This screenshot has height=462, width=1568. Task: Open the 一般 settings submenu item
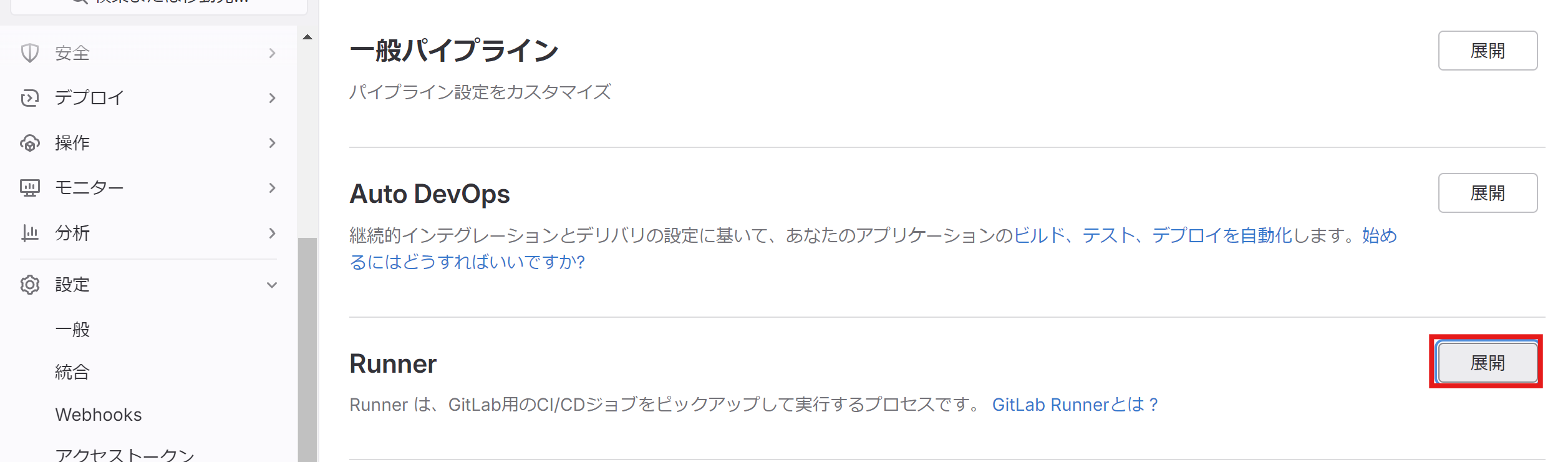[72, 329]
